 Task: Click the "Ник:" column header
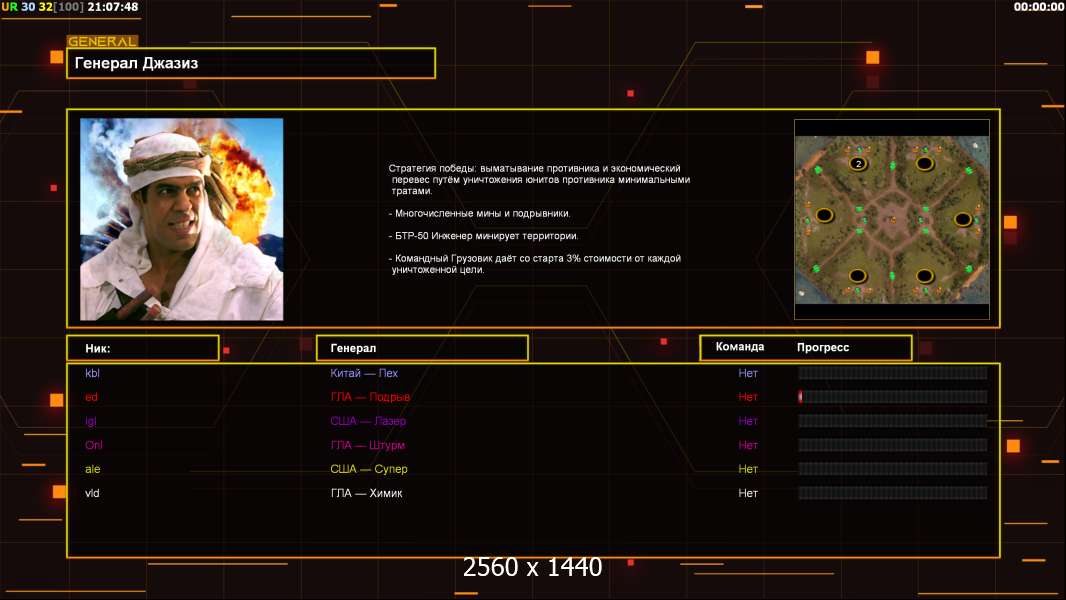point(142,348)
